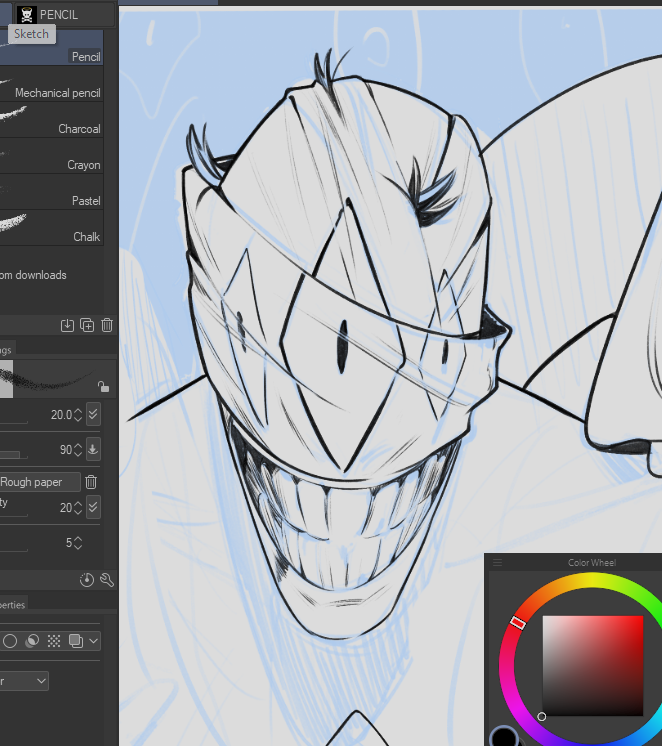Delete sub tool using trash icon above settings
The width and height of the screenshot is (662, 746).
(x=107, y=325)
